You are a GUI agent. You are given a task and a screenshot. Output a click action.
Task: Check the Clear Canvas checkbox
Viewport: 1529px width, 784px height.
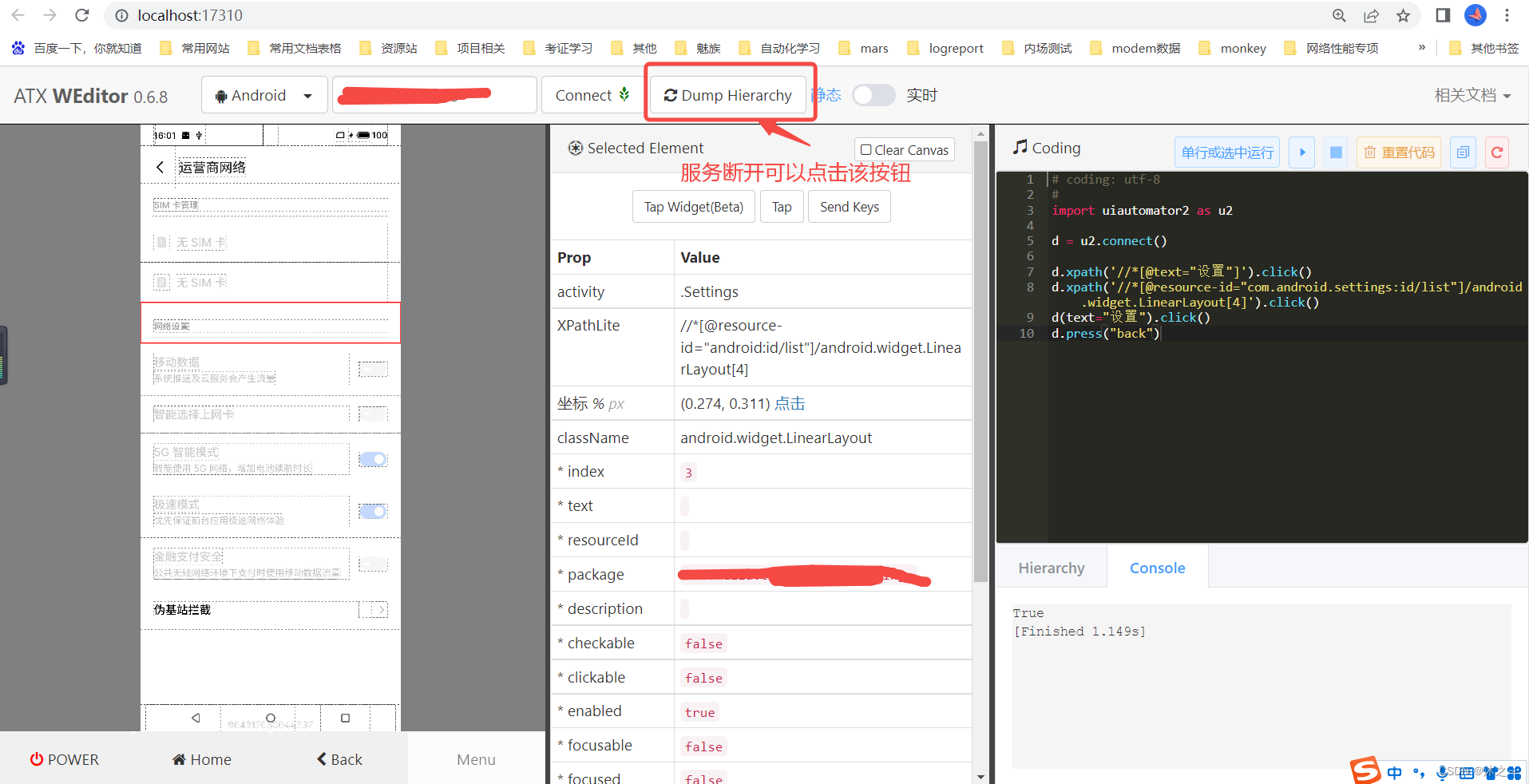point(866,149)
